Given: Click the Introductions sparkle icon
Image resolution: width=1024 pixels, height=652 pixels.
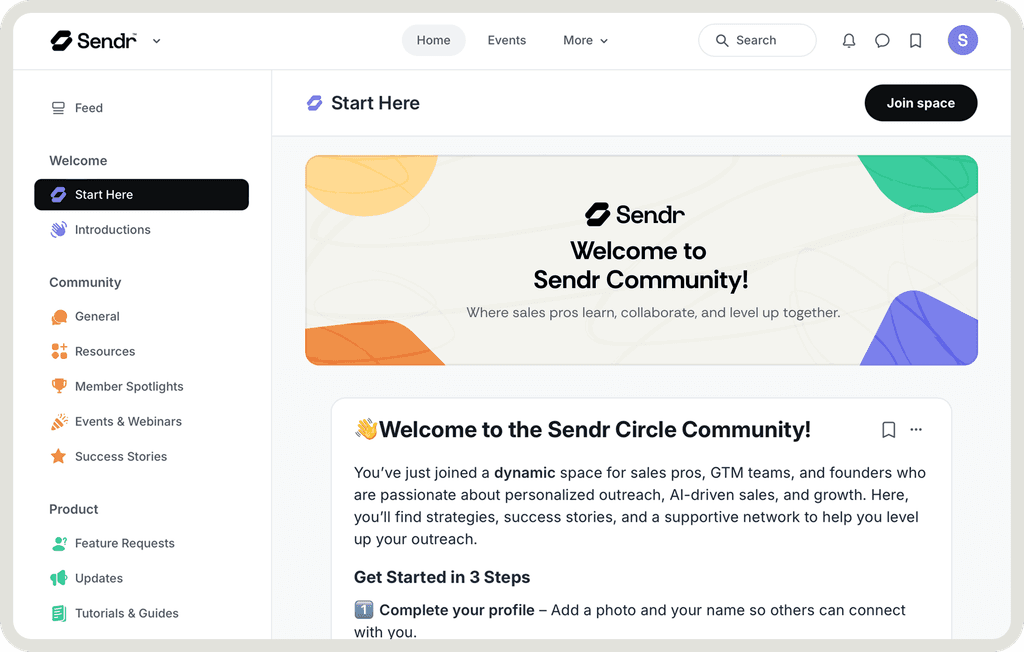Looking at the screenshot, I should [60, 229].
